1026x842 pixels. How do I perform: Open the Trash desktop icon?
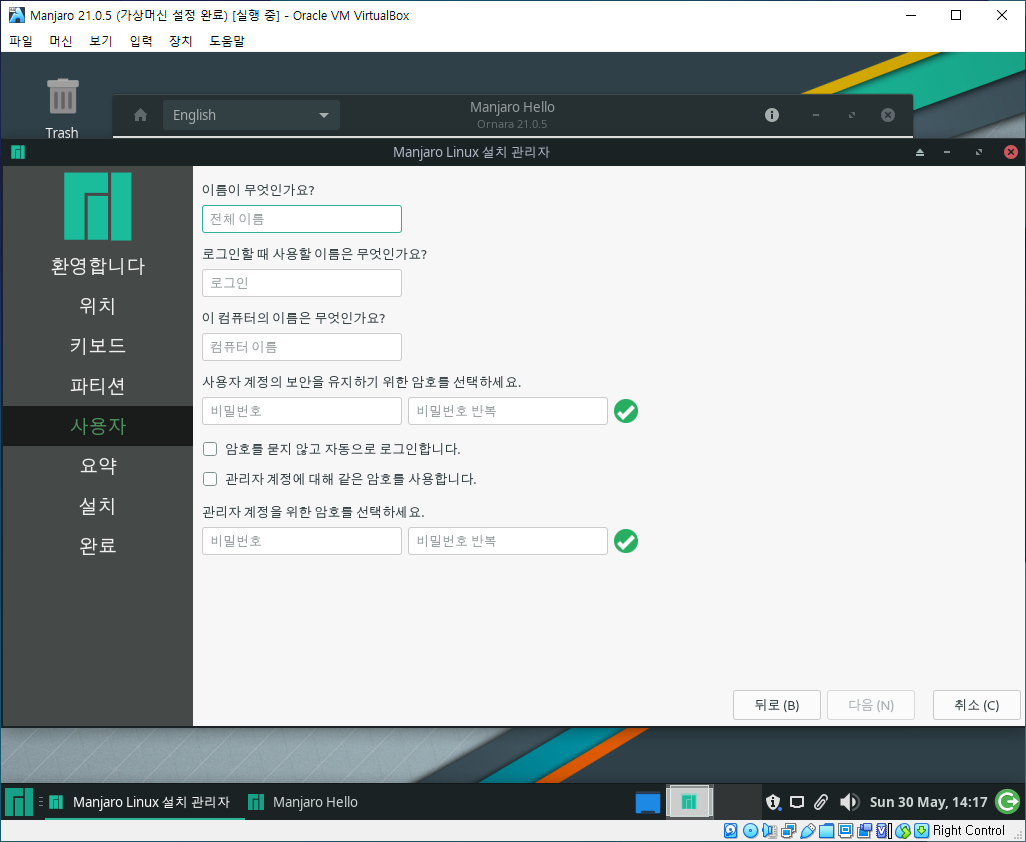[x=62, y=108]
